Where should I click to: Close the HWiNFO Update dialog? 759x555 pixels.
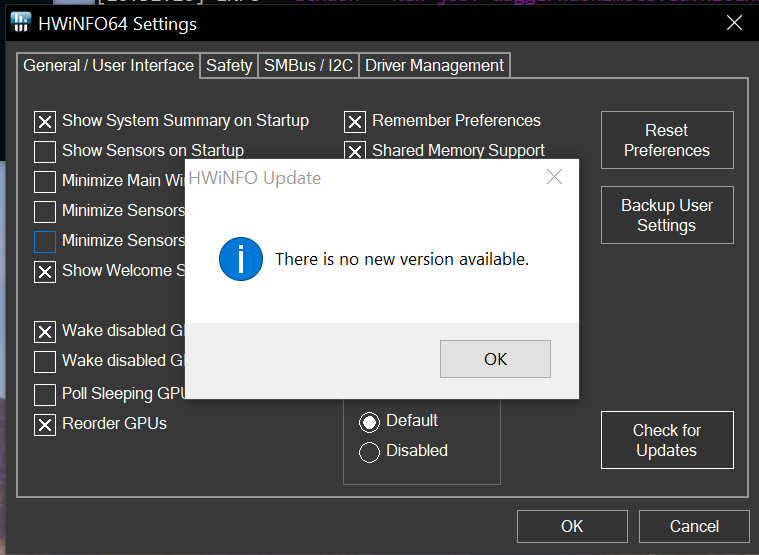554,177
